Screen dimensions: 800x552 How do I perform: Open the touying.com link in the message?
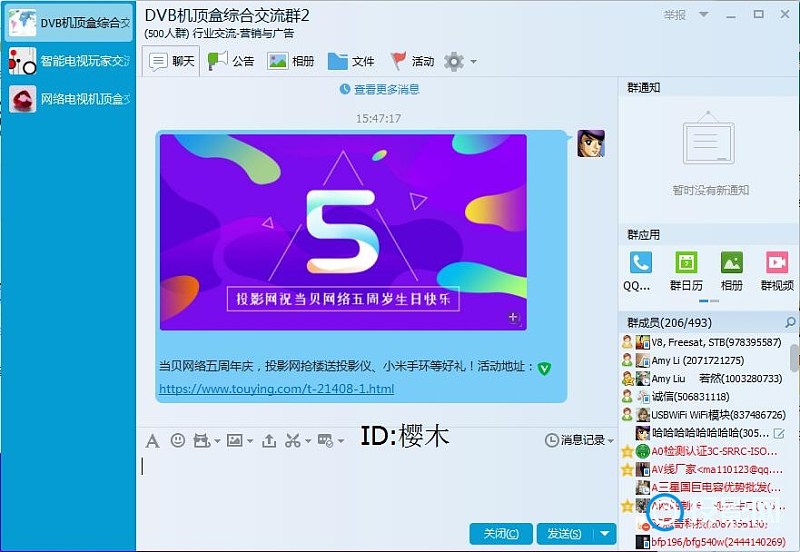[277, 389]
